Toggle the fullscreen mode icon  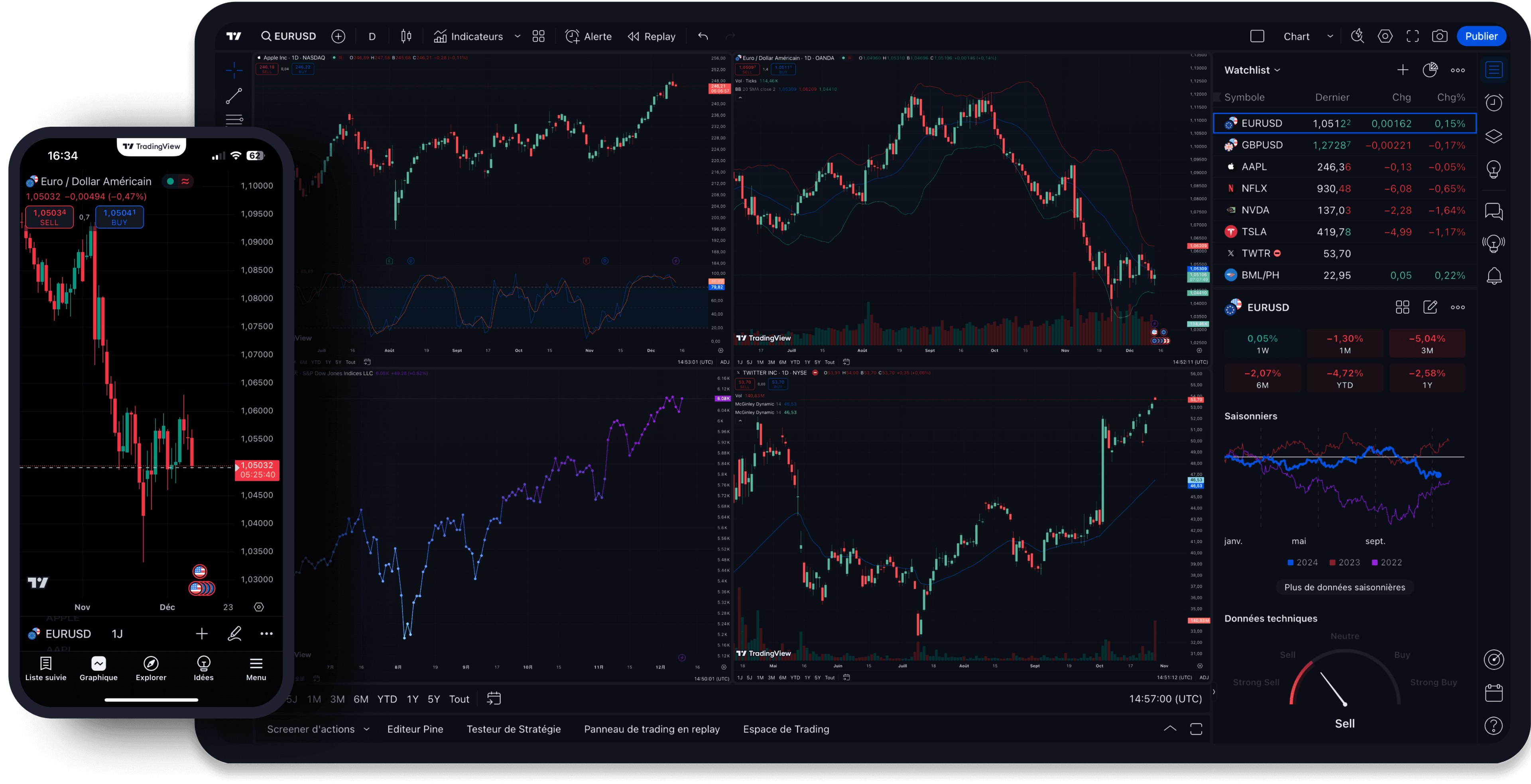(1412, 36)
